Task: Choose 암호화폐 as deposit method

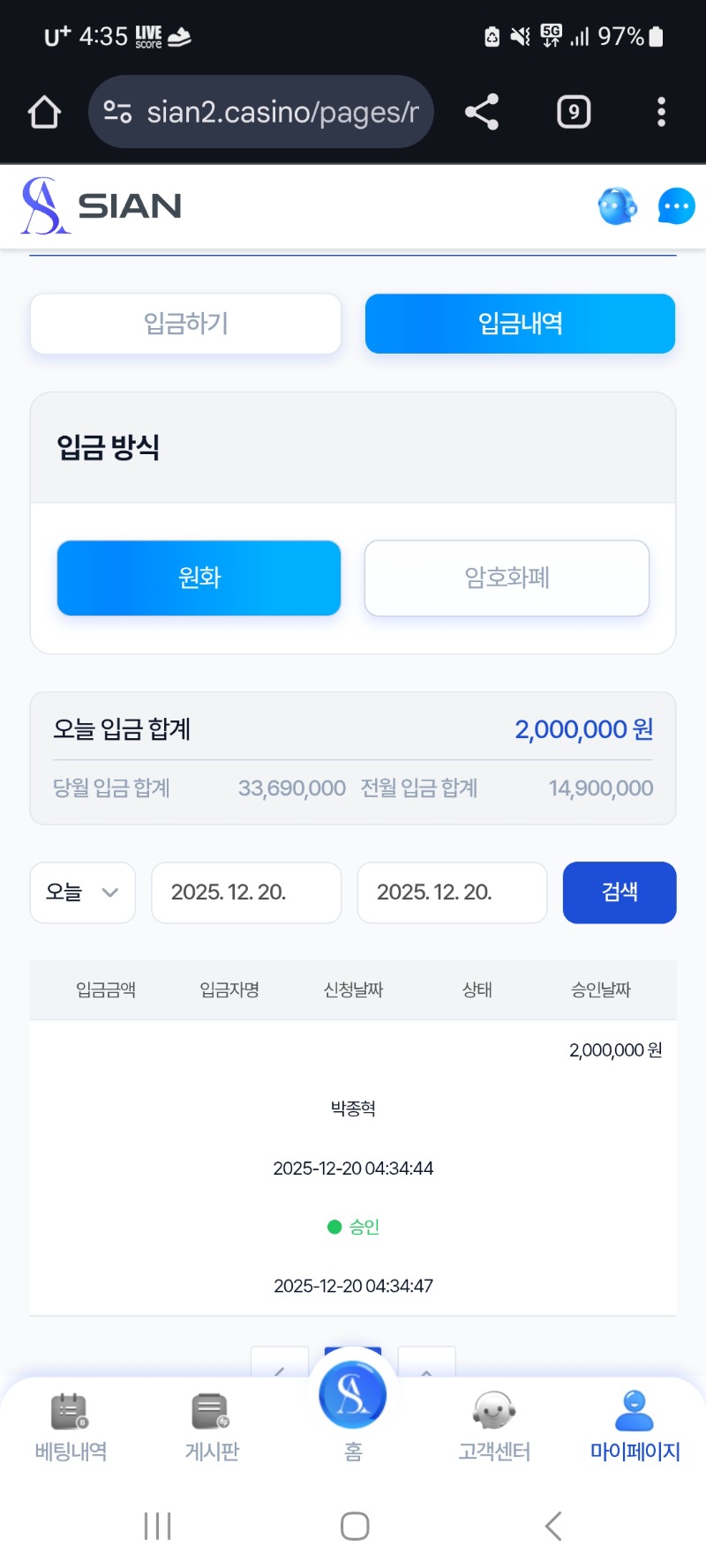Action: [507, 578]
